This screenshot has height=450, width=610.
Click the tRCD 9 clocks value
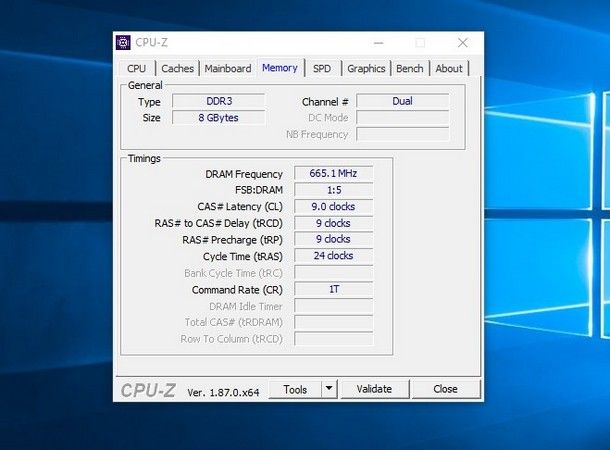pyautogui.click(x=333, y=223)
